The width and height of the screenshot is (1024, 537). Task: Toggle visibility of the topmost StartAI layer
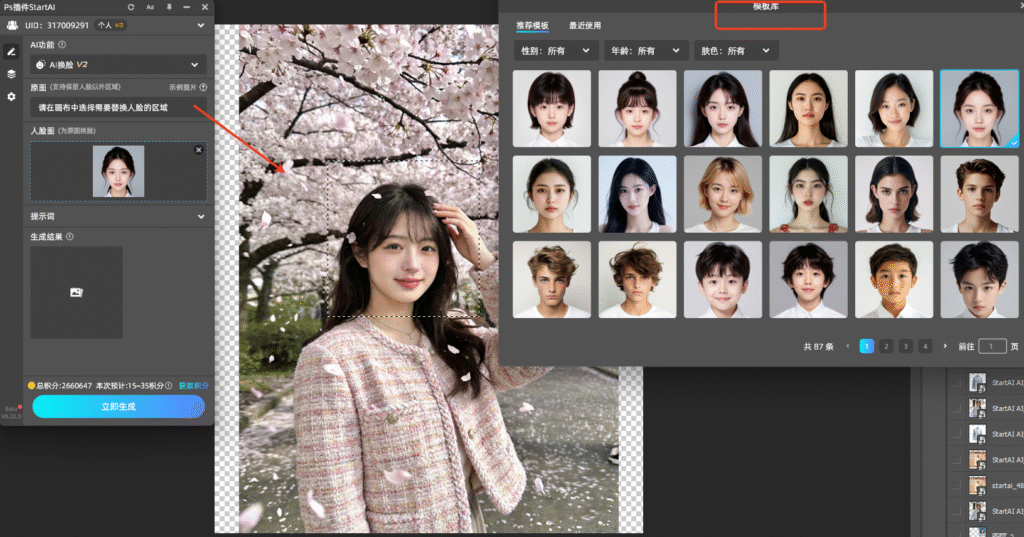956,382
